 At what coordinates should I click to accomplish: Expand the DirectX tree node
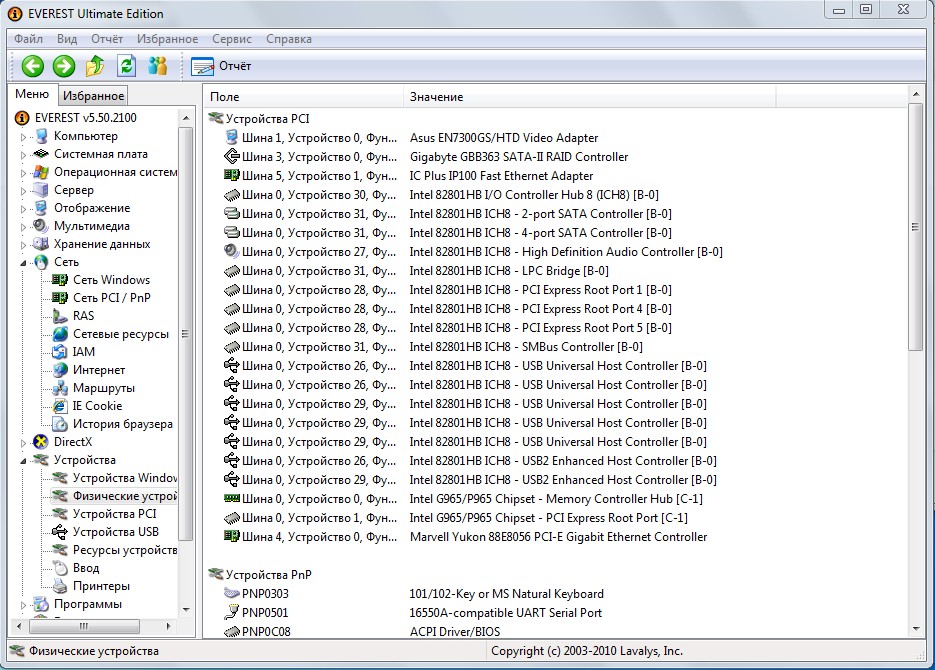(23, 443)
